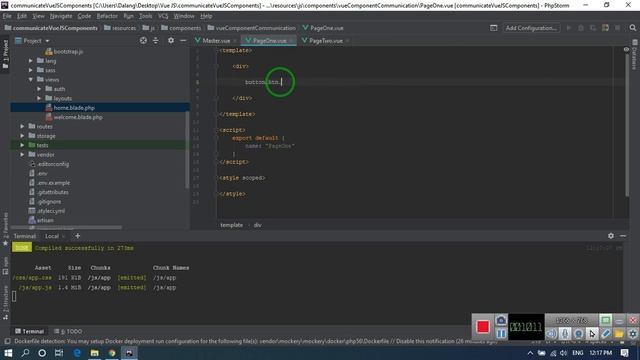Click the red stop recording button
Viewport: 640px width, 360px height.
coord(483,327)
